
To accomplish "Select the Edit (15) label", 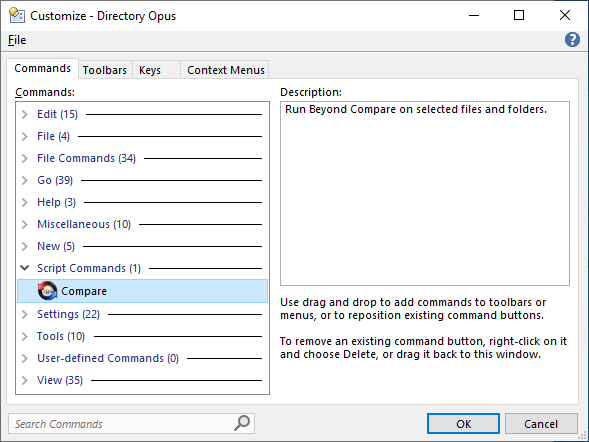I will click(57, 114).
